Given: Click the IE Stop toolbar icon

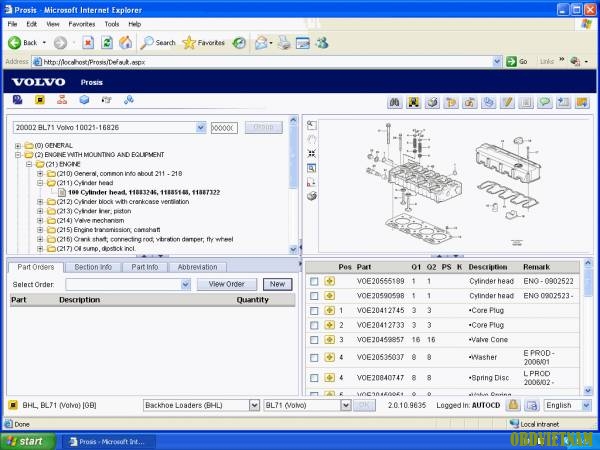Looking at the screenshot, I should (88, 42).
